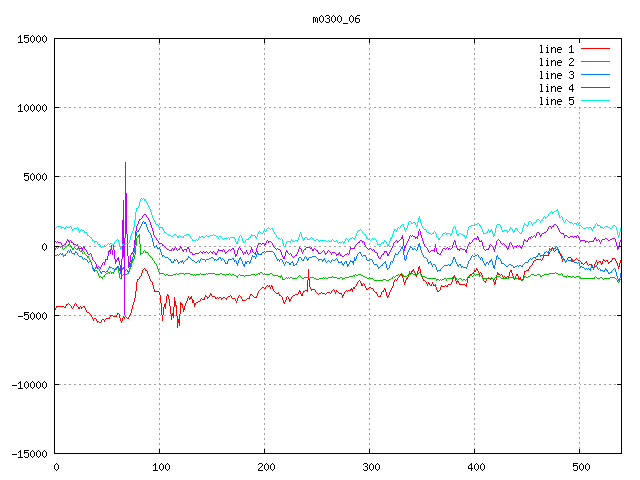Click the y-axis label -15000
Image resolution: width=640 pixels, height=480 pixels.
[x=29, y=454]
